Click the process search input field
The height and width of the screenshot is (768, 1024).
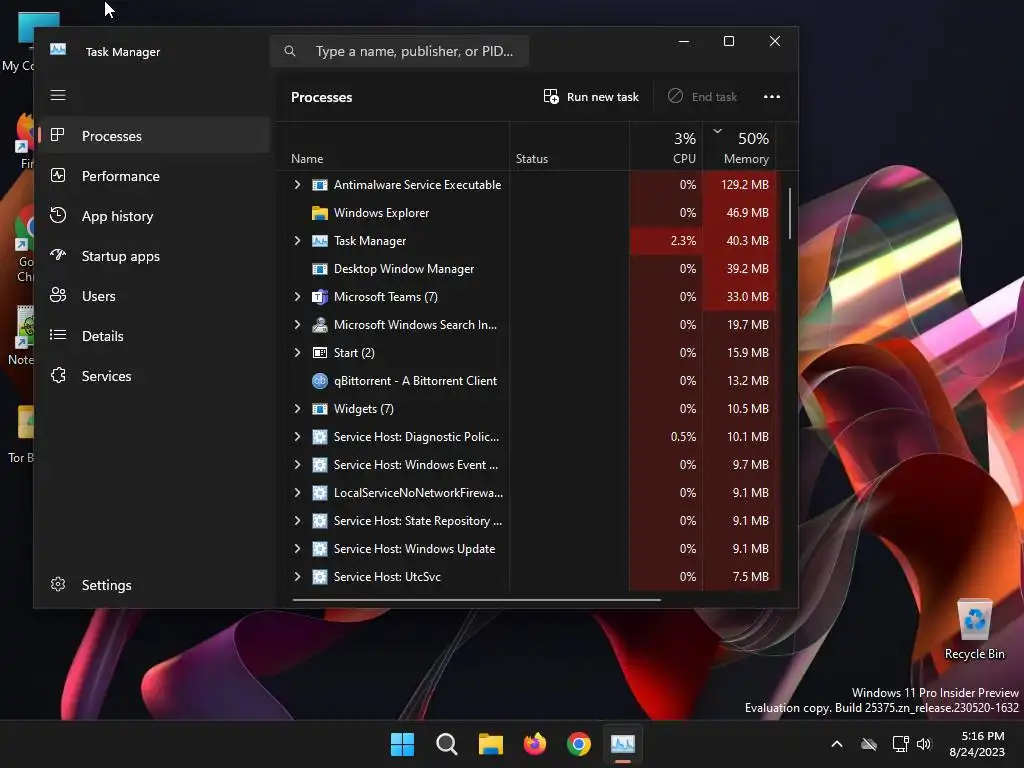tap(400, 51)
